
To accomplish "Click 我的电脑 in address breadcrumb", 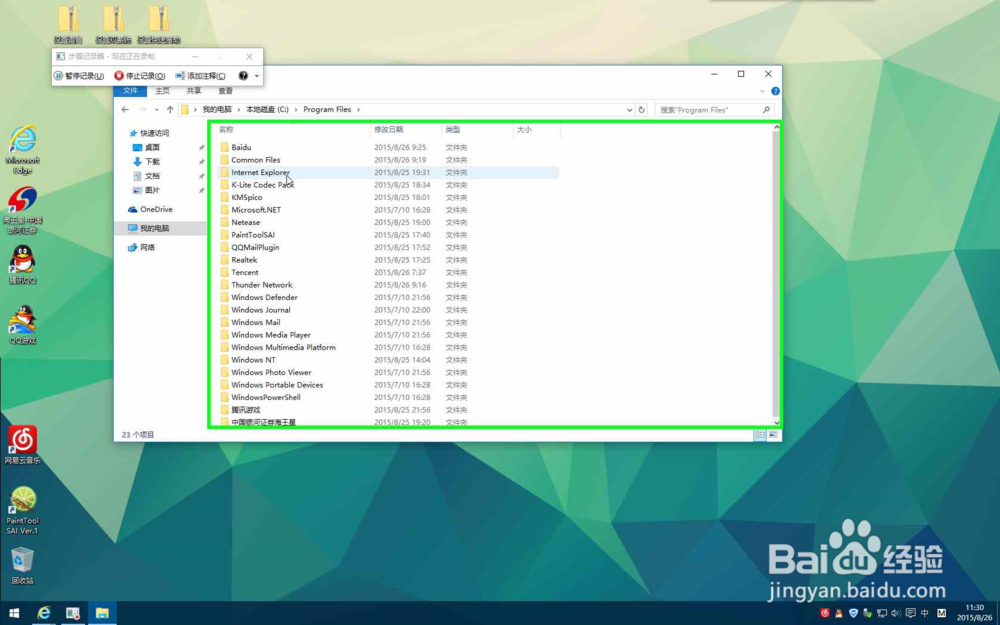I will 217,110.
